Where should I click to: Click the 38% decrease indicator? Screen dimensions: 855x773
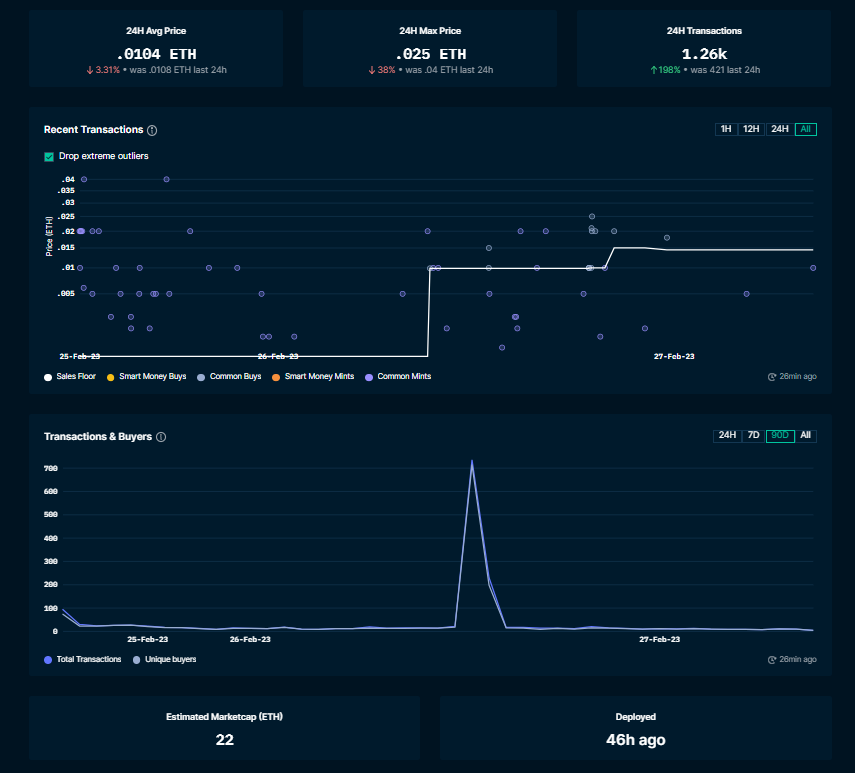coord(382,70)
